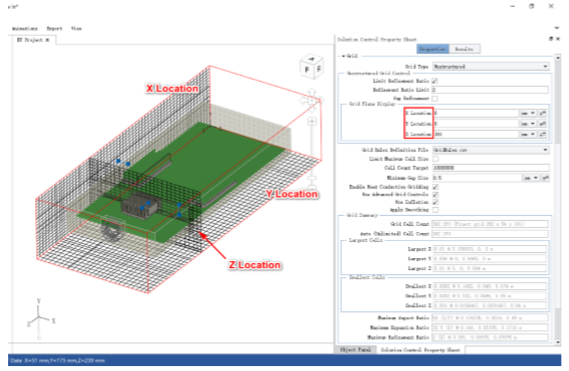Toggle Enable Heat Conduction Gridding checkbox
Image resolution: width=569 pixels, height=371 pixels.
[x=435, y=187]
